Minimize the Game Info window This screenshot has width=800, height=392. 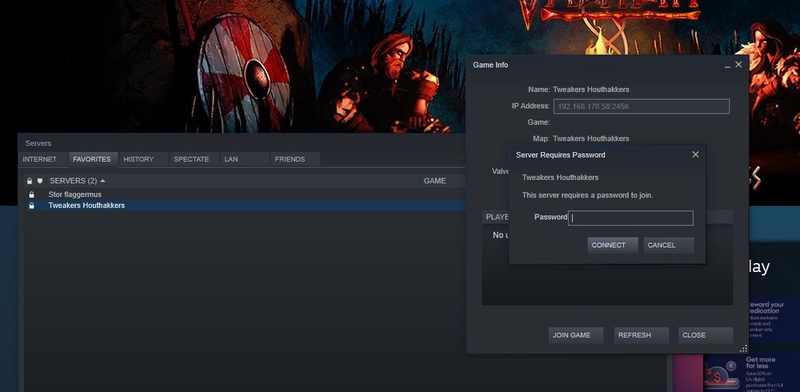(728, 65)
